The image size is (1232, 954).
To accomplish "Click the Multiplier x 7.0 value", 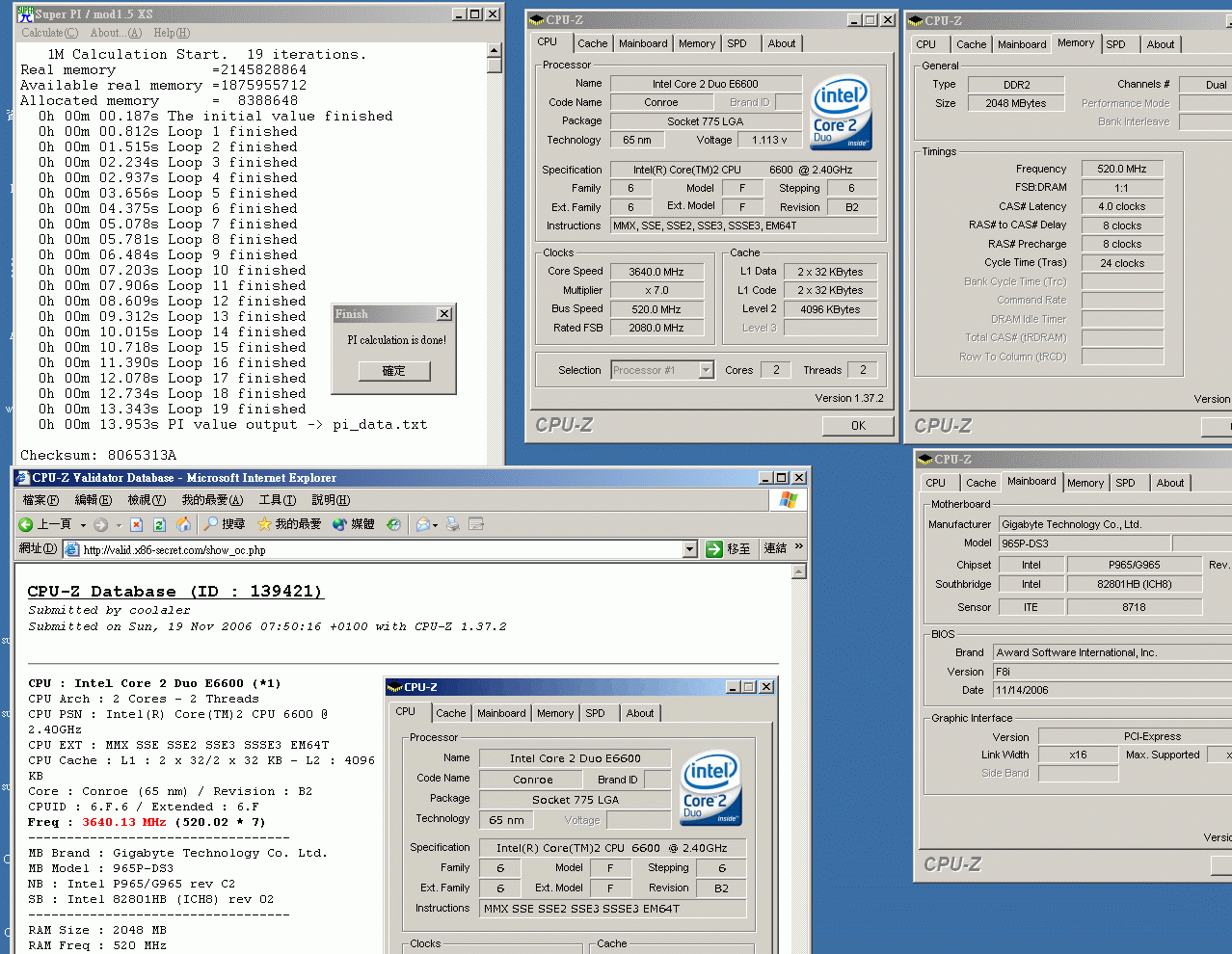I will [656, 290].
